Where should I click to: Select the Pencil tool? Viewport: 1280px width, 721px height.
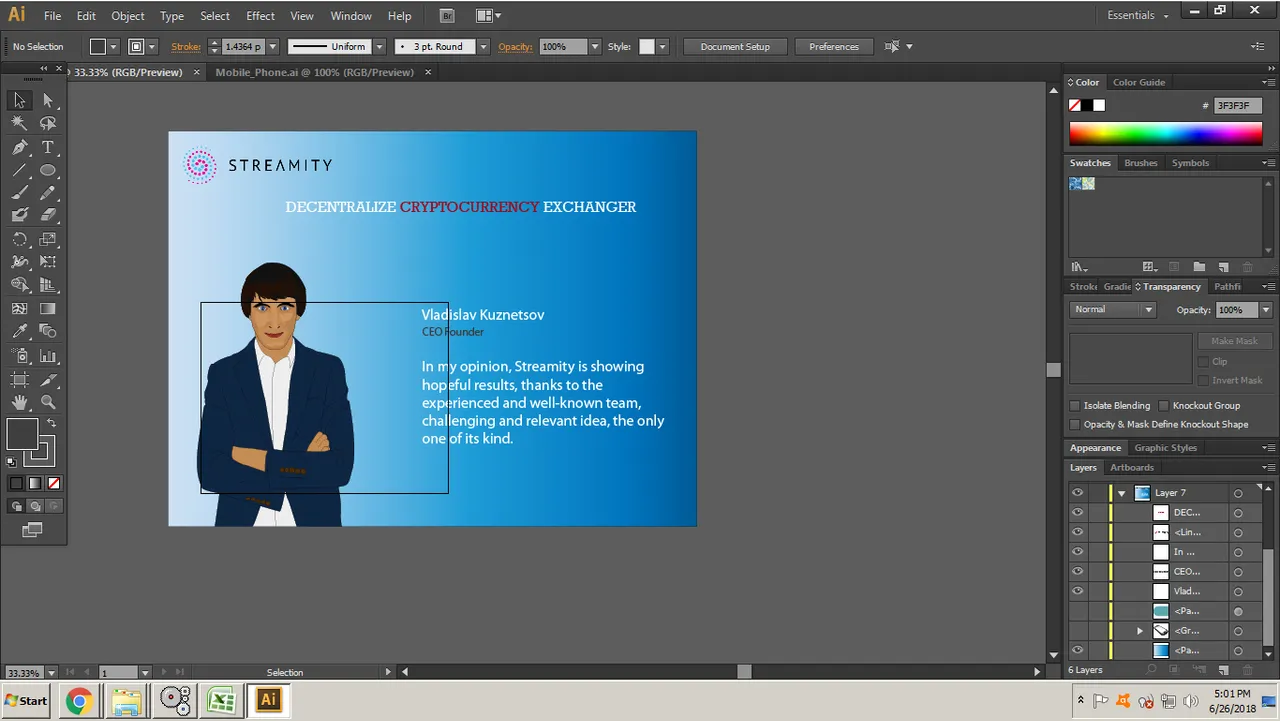coord(47,193)
